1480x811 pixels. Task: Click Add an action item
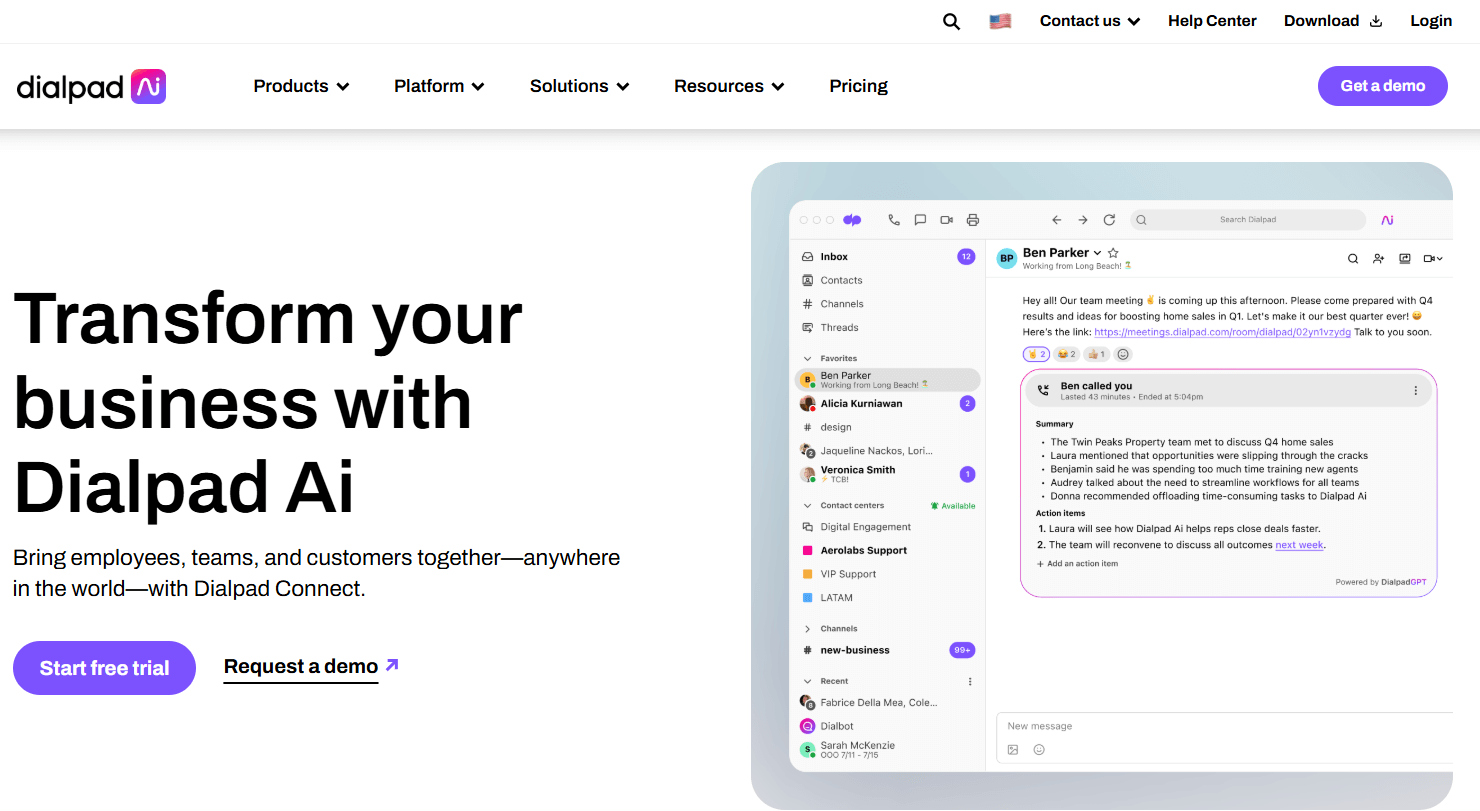click(x=1077, y=564)
